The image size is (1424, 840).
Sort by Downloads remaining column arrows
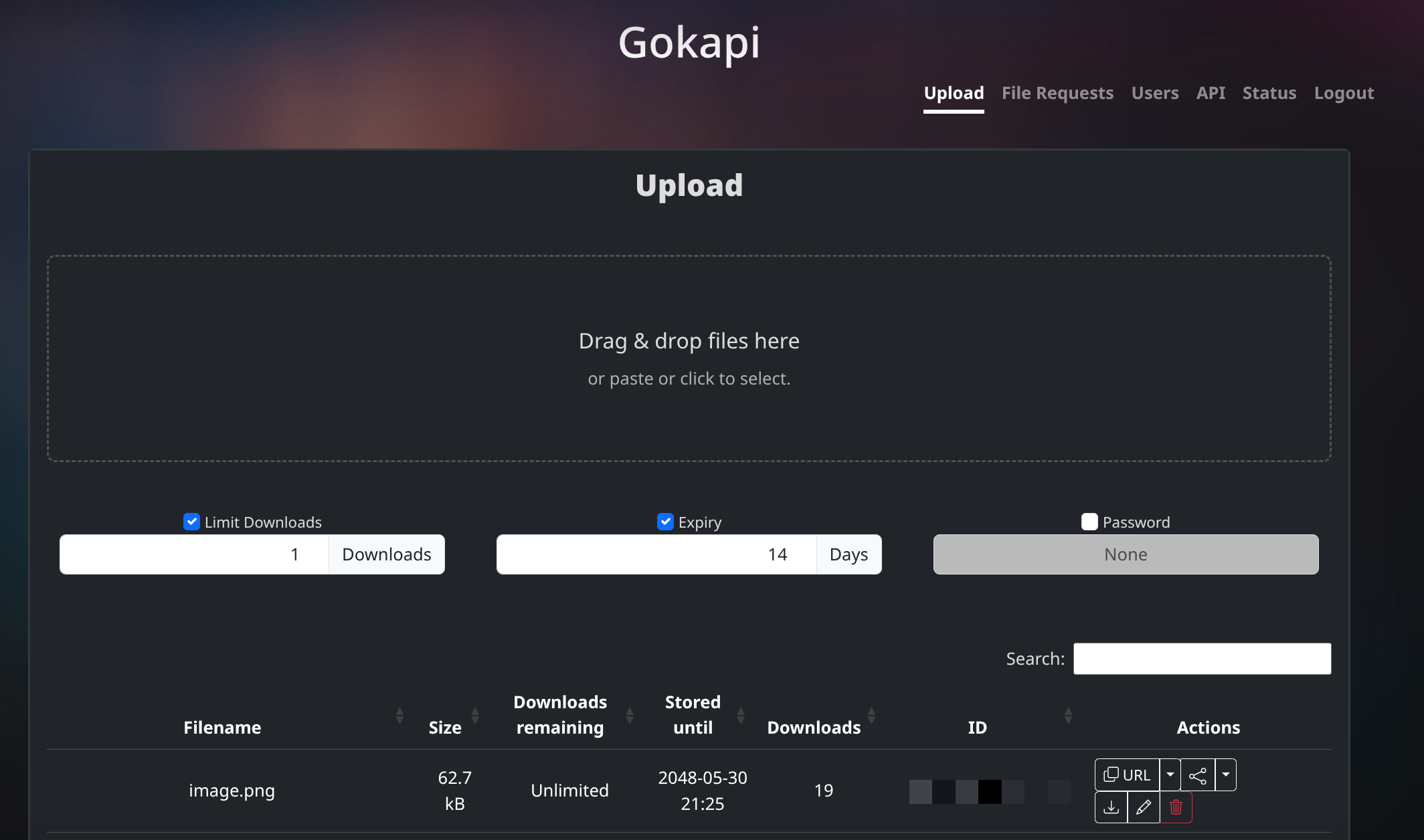(630, 716)
